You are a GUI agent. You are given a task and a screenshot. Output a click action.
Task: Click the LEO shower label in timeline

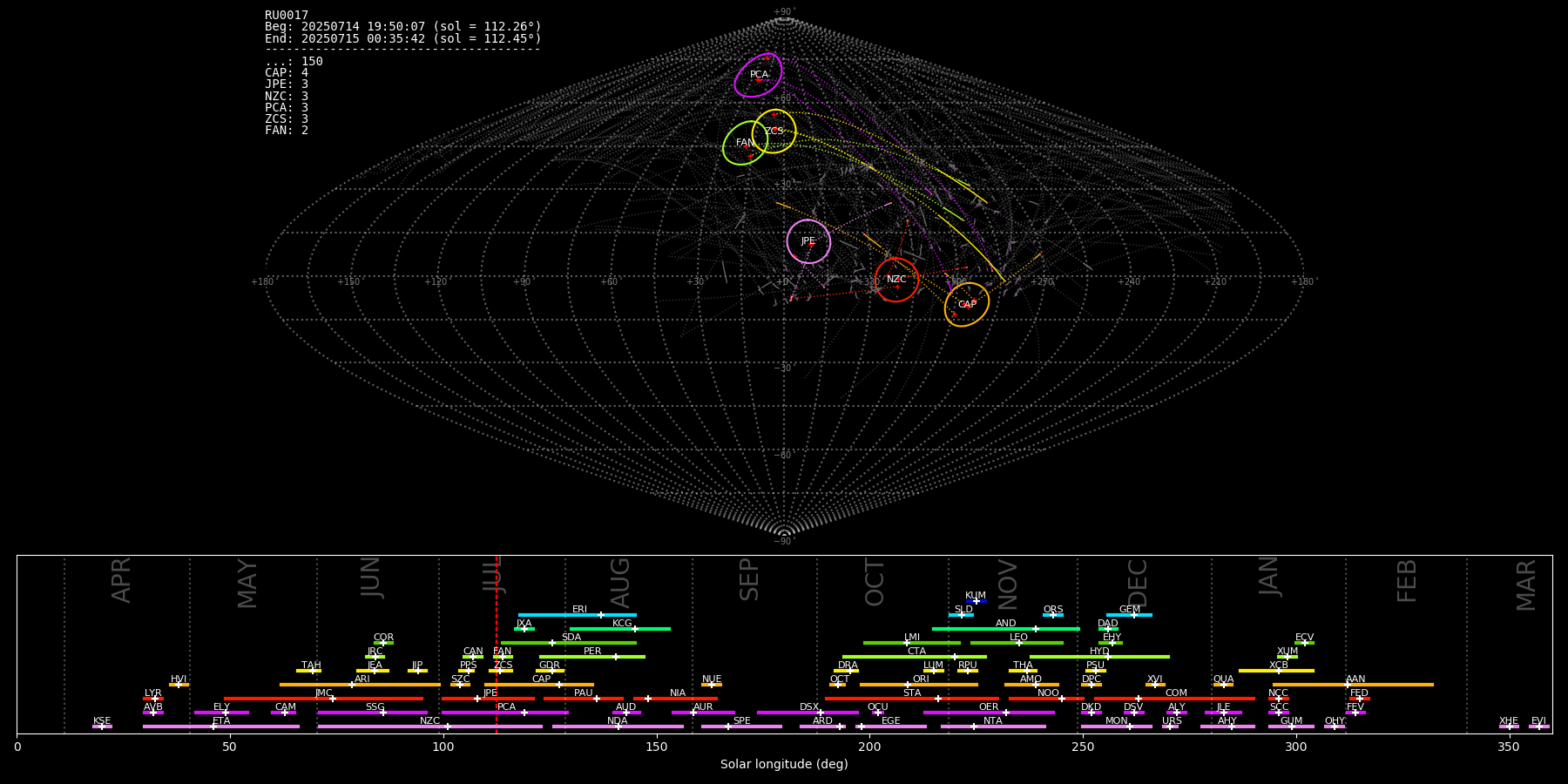[x=1018, y=637]
